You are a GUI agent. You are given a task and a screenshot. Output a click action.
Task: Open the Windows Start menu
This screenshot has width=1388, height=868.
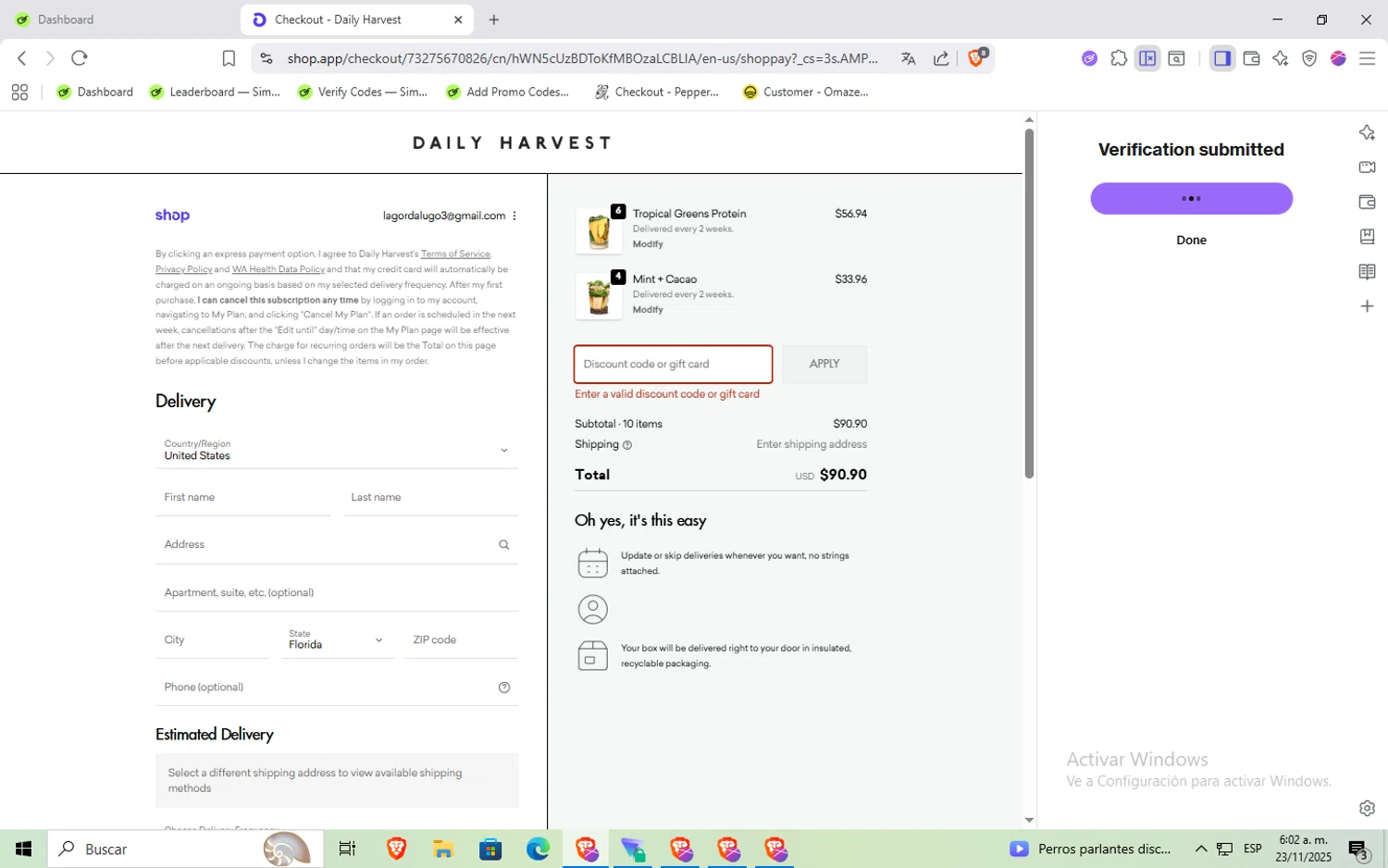[23, 849]
